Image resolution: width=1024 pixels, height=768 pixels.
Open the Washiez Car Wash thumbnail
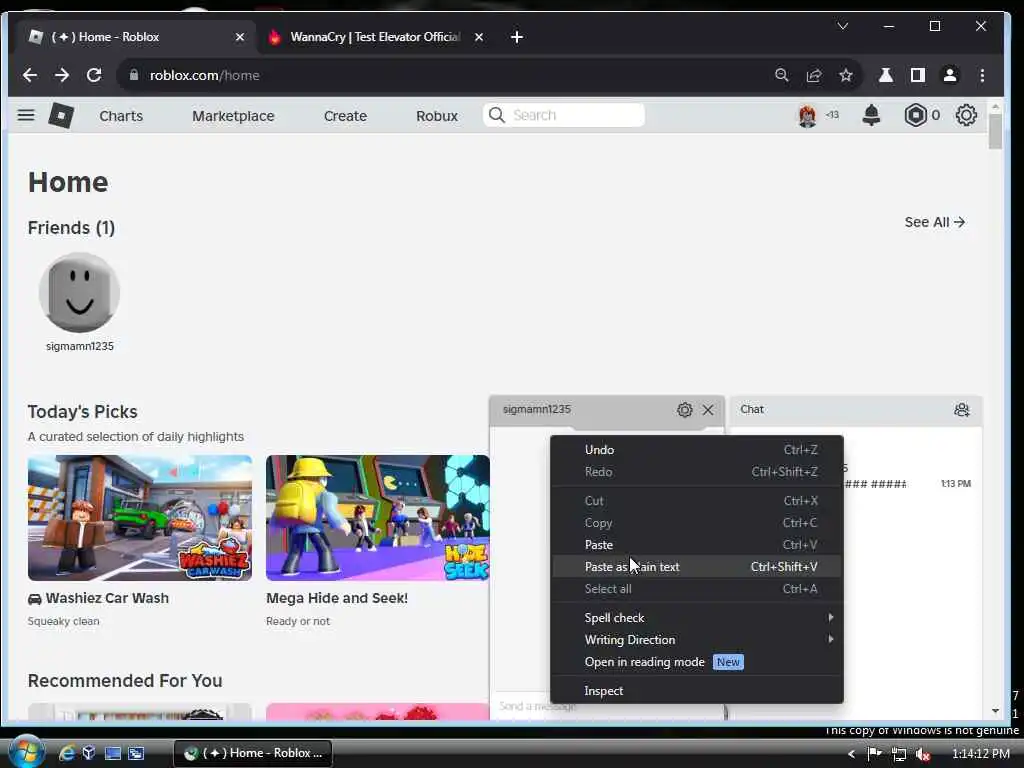click(140, 518)
